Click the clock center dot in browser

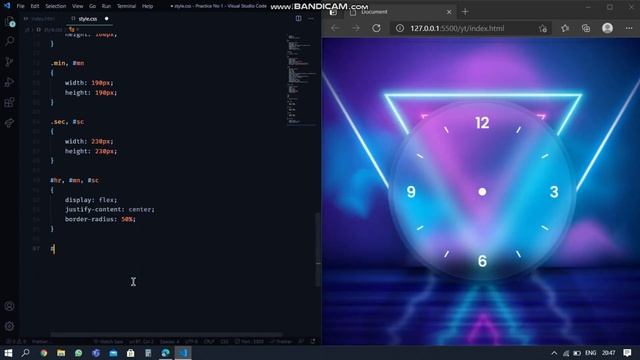482,192
